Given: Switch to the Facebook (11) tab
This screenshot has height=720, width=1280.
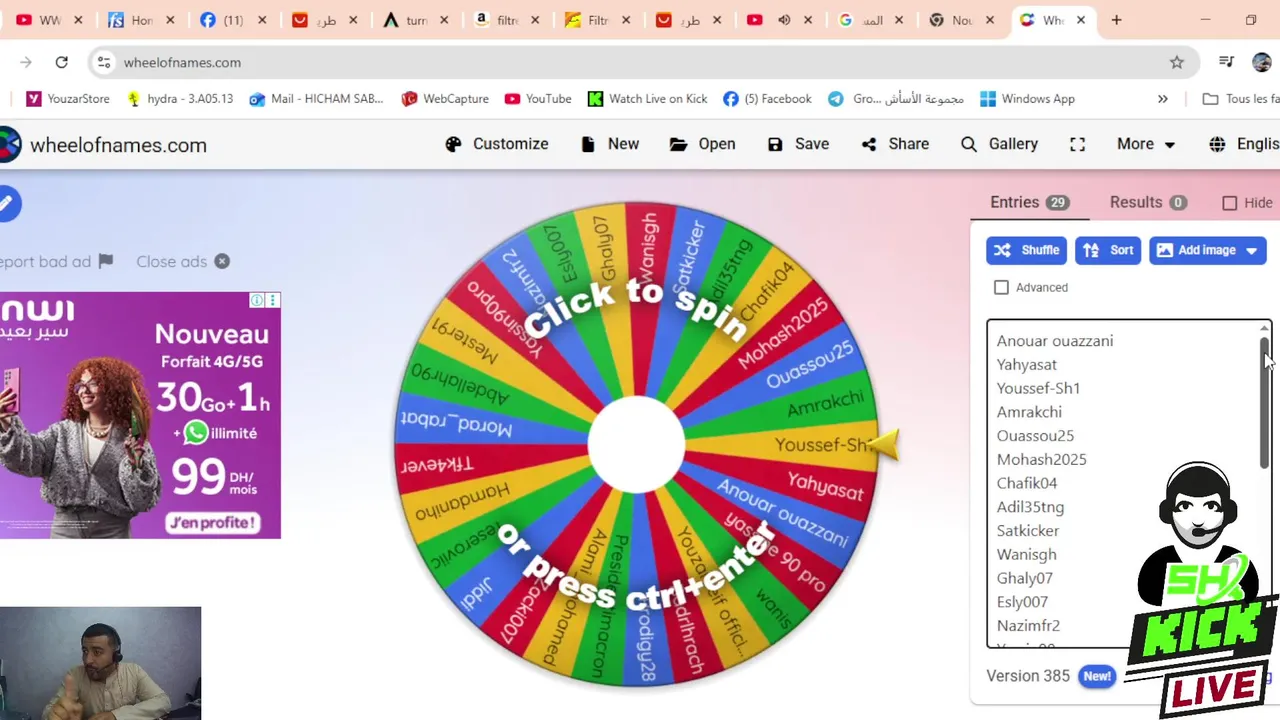Looking at the screenshot, I should pyautogui.click(x=233, y=20).
